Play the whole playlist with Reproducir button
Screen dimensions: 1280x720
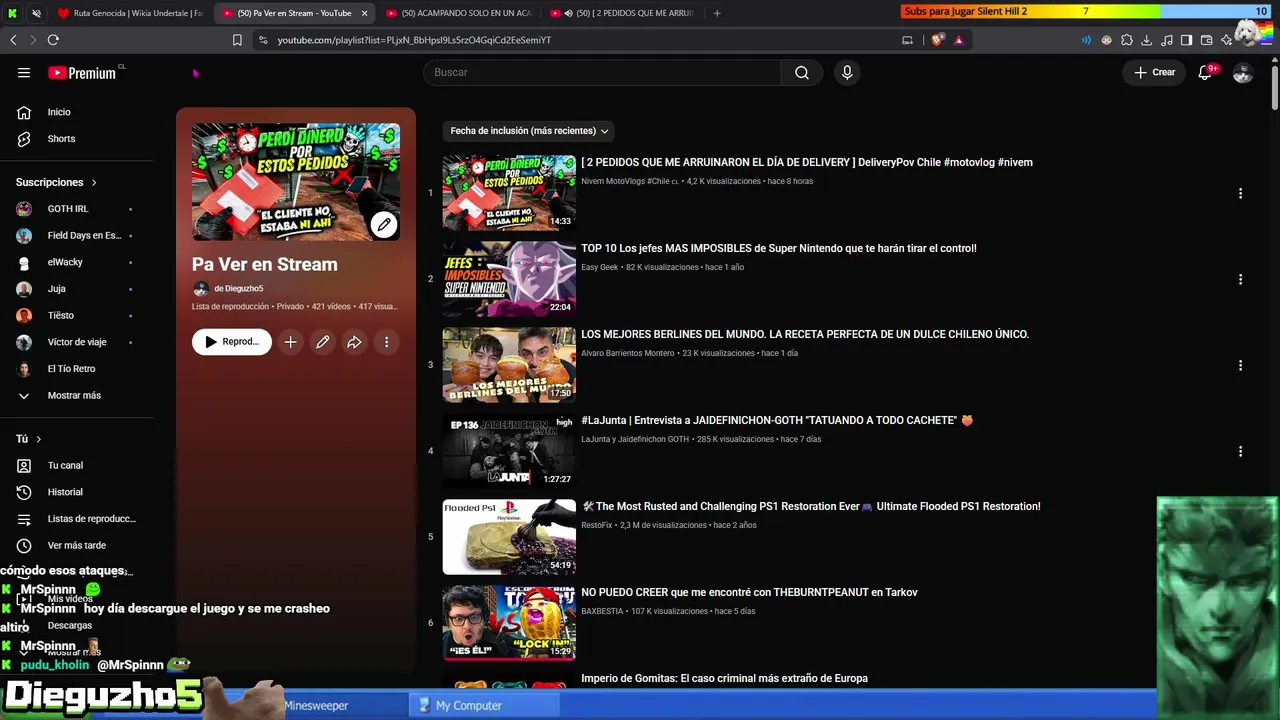tap(232, 342)
